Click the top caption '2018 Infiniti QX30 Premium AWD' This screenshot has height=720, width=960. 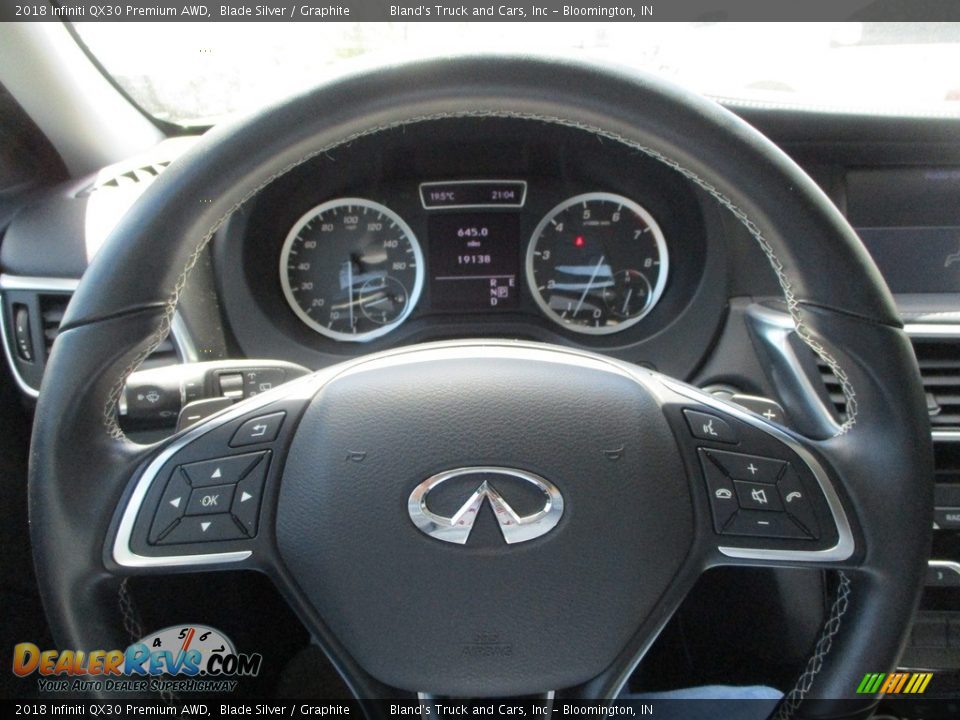pyautogui.click(x=112, y=10)
